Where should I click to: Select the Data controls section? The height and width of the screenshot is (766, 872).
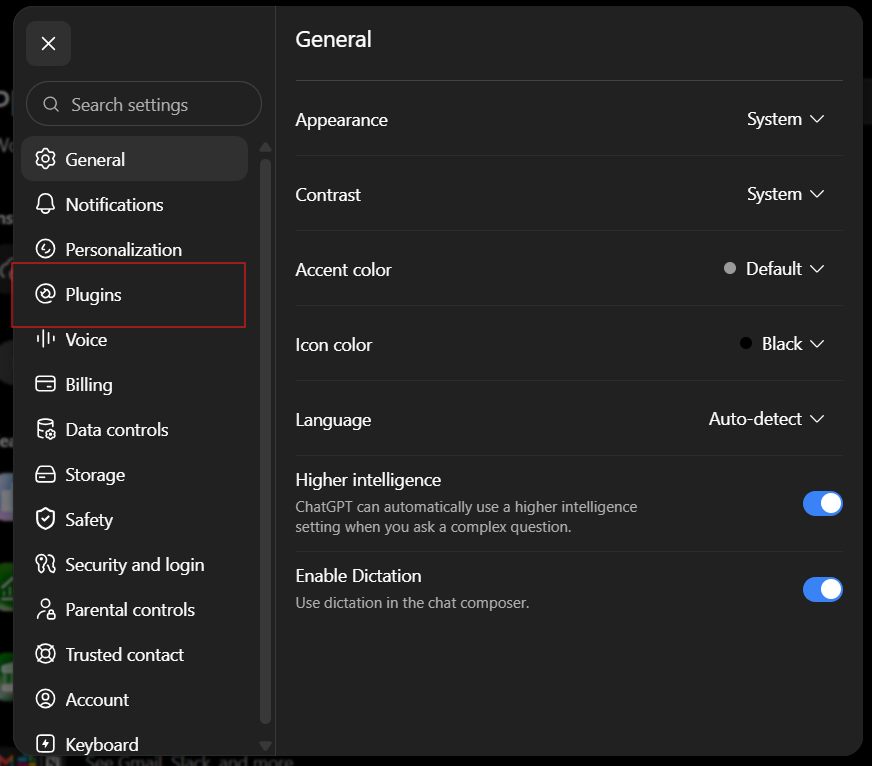[135, 429]
